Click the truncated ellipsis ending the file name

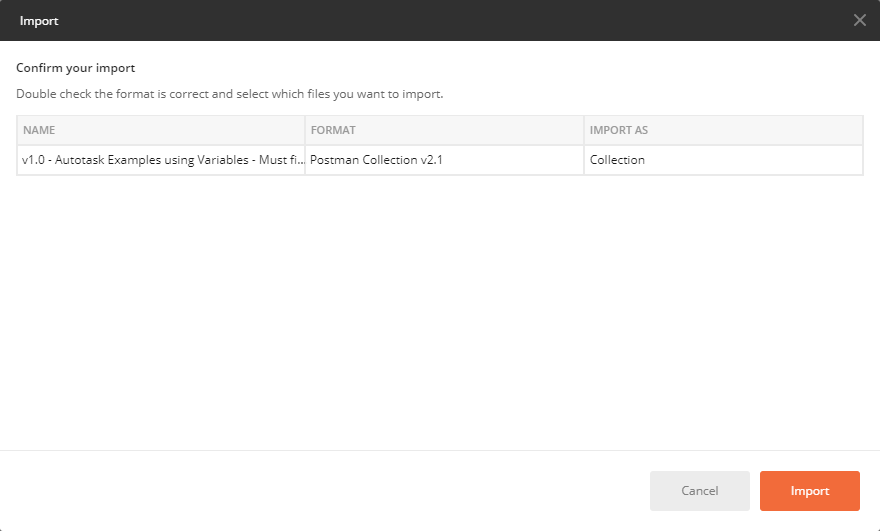(x=299, y=160)
